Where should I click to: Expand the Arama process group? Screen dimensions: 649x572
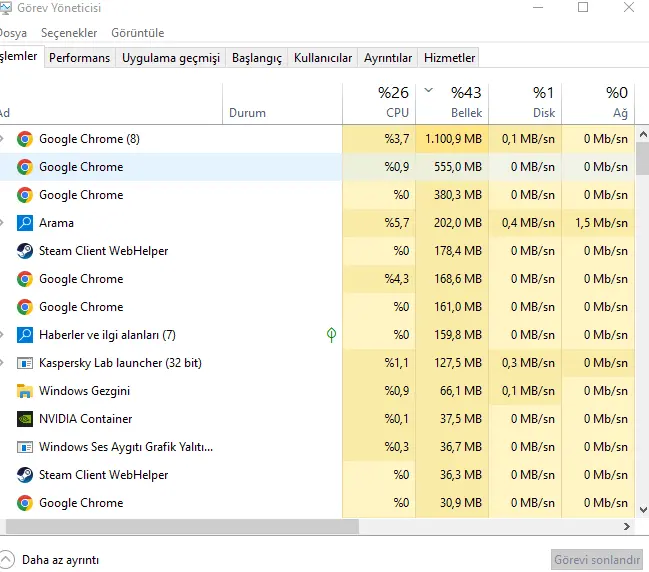point(2,223)
